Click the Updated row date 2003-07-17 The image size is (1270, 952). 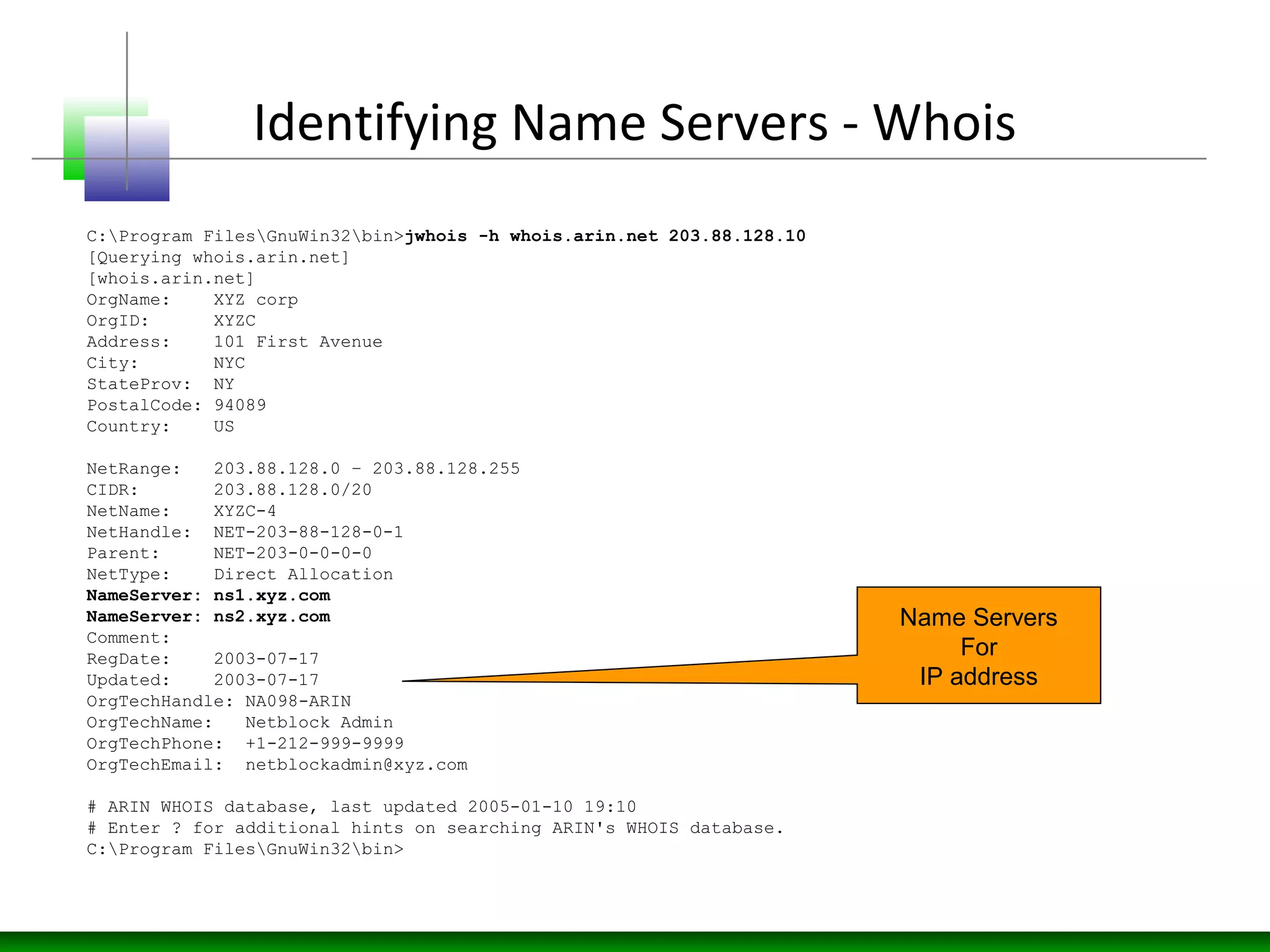click(x=267, y=680)
